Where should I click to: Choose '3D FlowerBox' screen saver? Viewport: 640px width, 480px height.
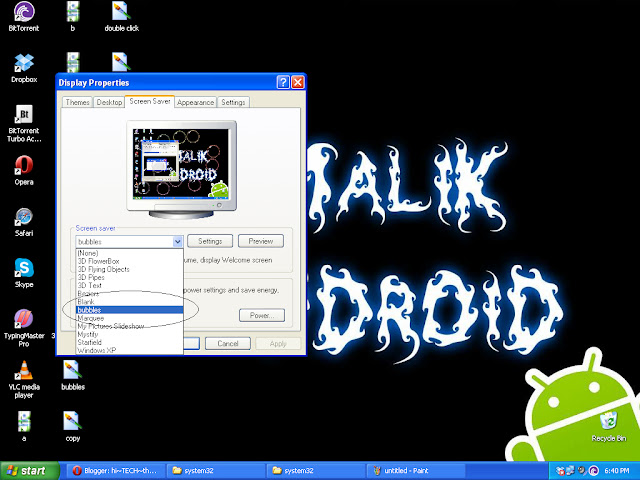pyautogui.click(x=129, y=261)
